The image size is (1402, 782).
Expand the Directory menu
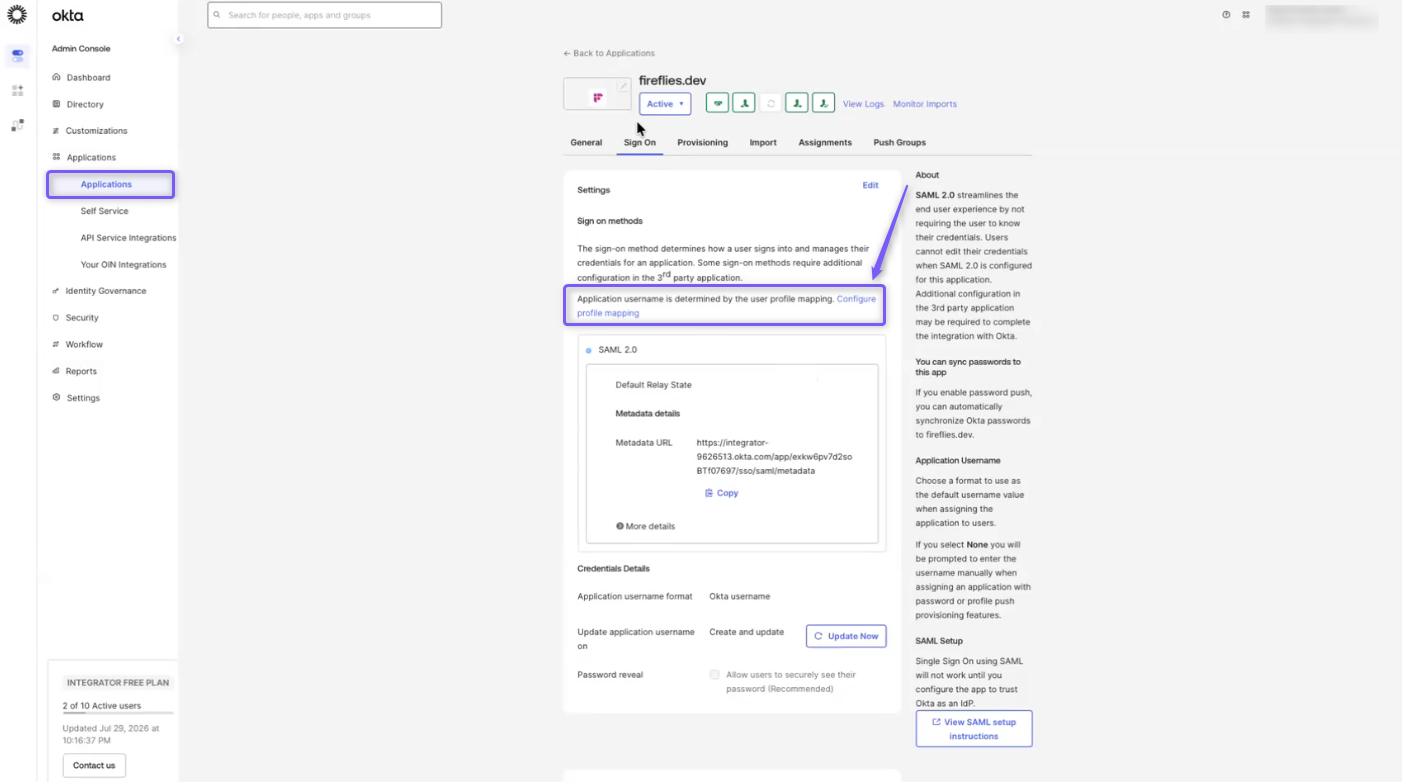click(x=85, y=104)
